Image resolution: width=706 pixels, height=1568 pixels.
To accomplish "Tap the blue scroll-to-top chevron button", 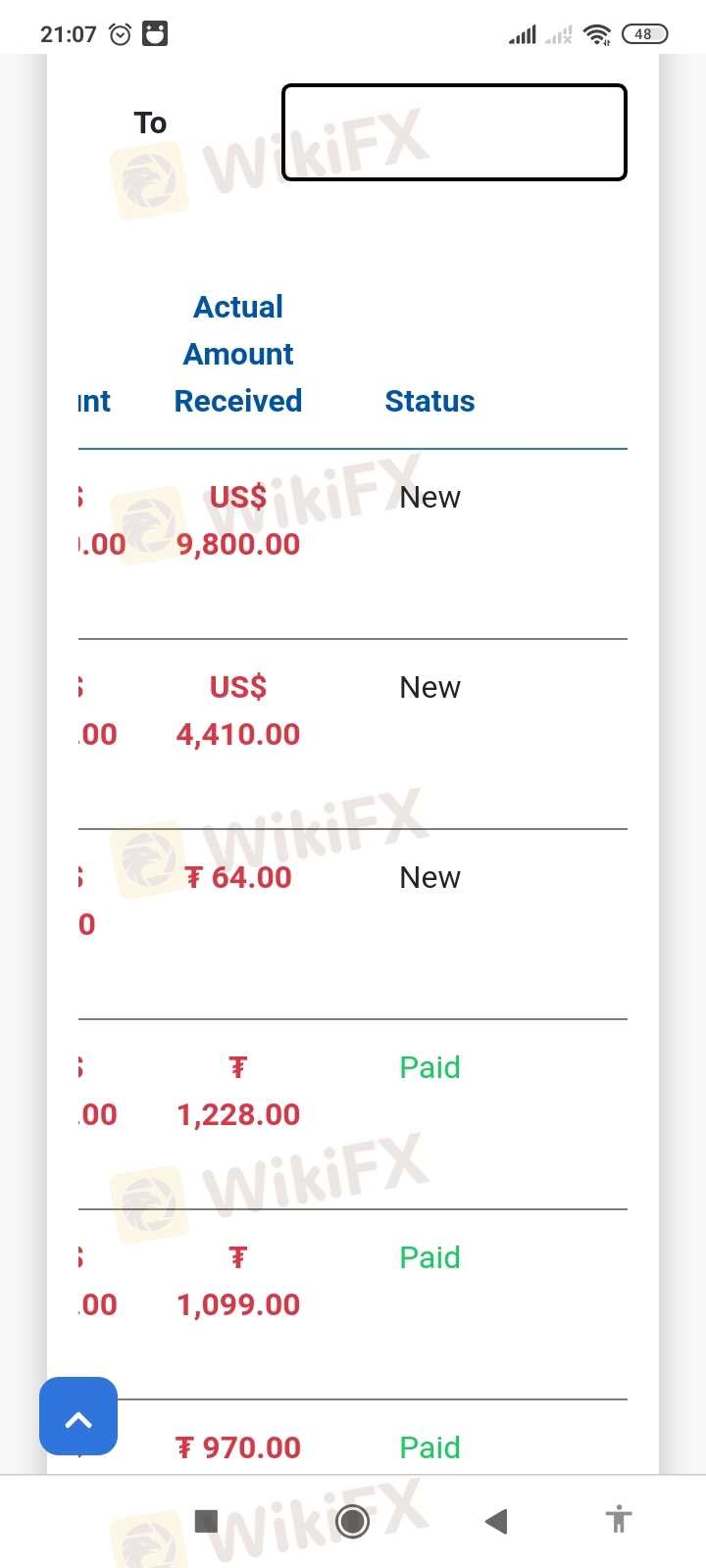I will [78, 1416].
